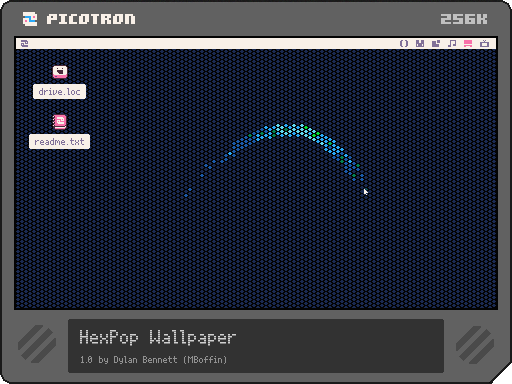Open the sprite graphics editor workspace

420,43
